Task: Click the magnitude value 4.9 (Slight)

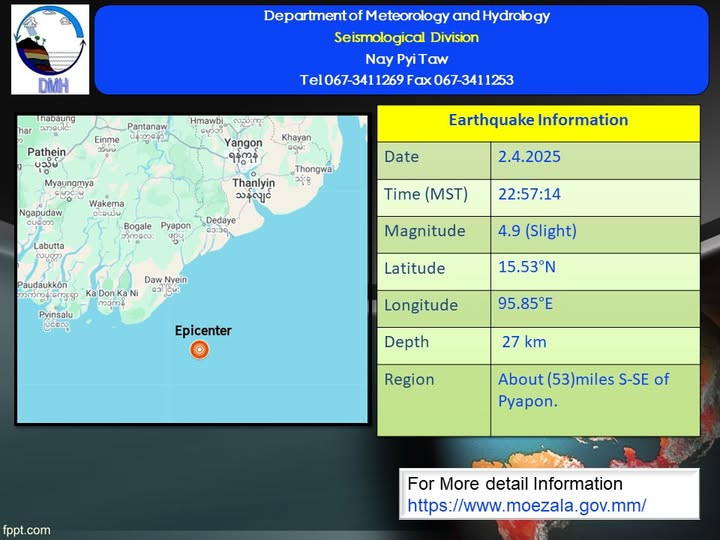Action: [538, 231]
